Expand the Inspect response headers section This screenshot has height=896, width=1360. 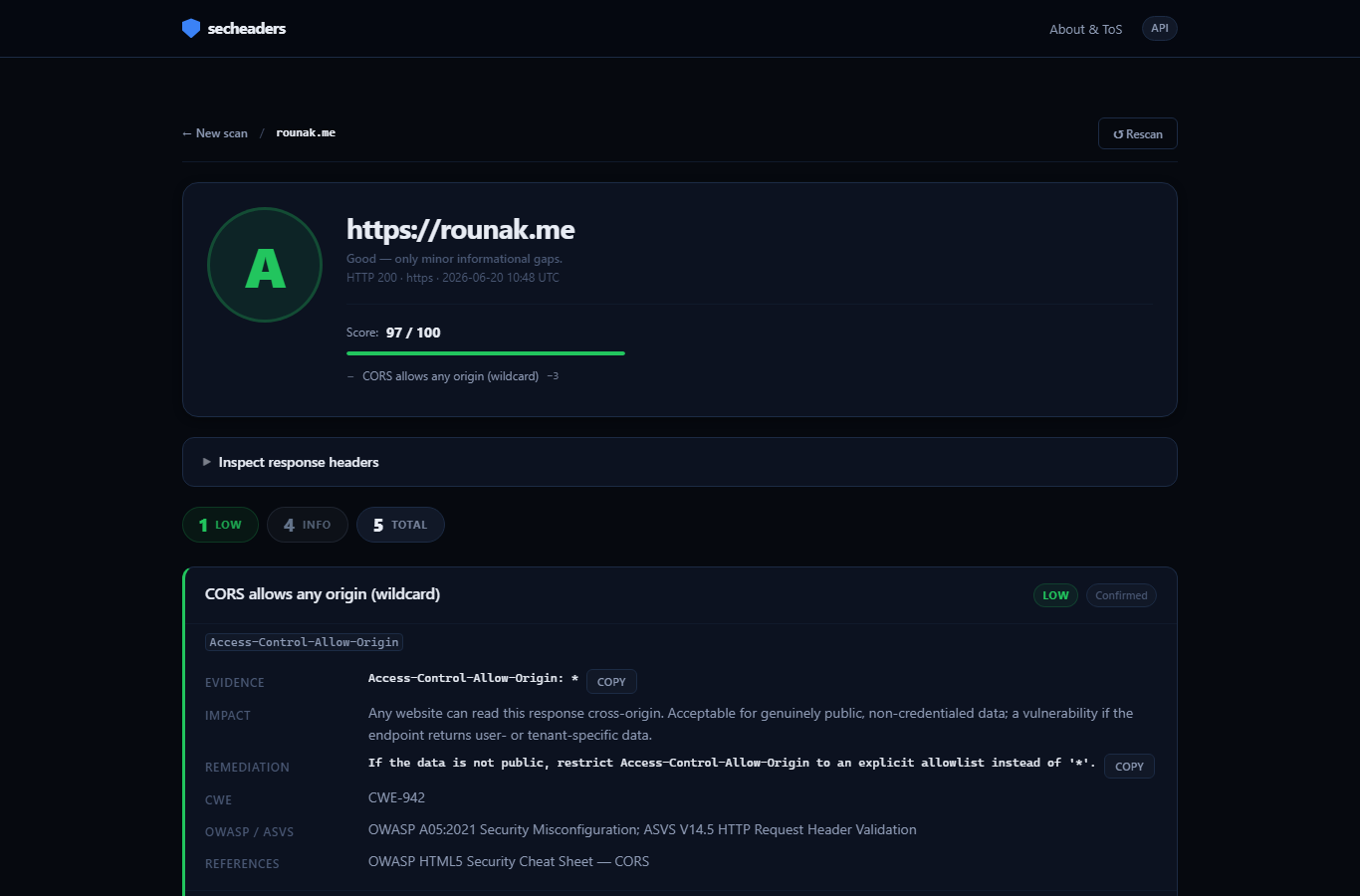click(680, 462)
